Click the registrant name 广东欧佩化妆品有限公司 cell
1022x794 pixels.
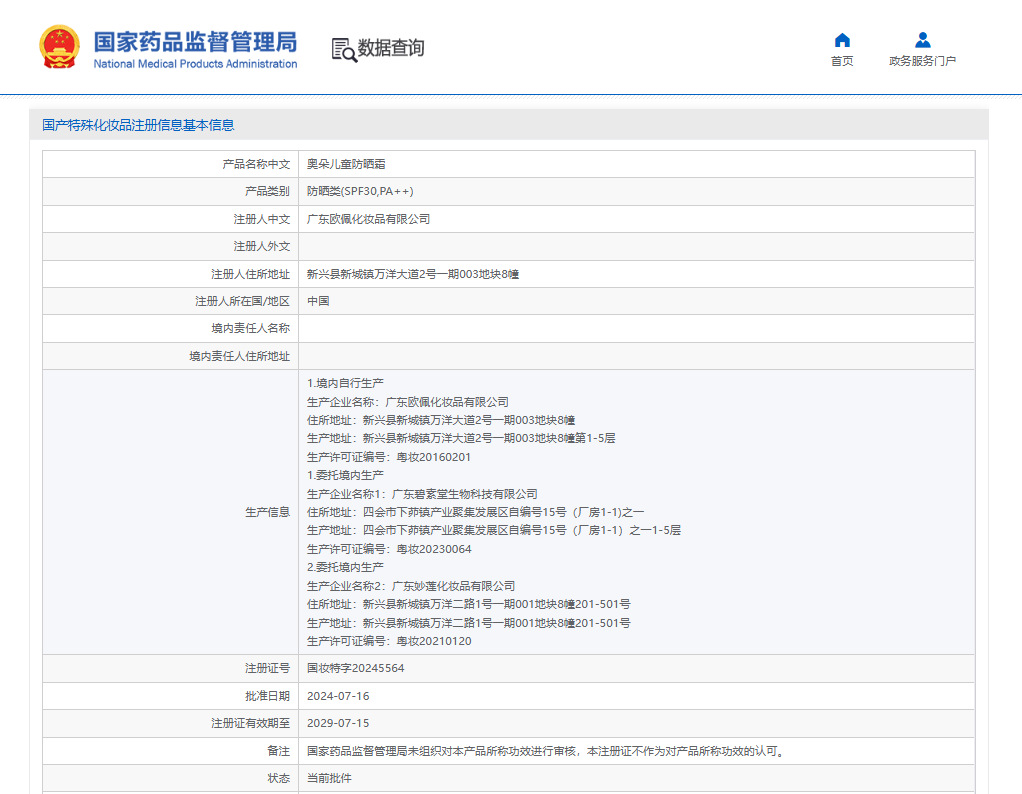(368, 219)
